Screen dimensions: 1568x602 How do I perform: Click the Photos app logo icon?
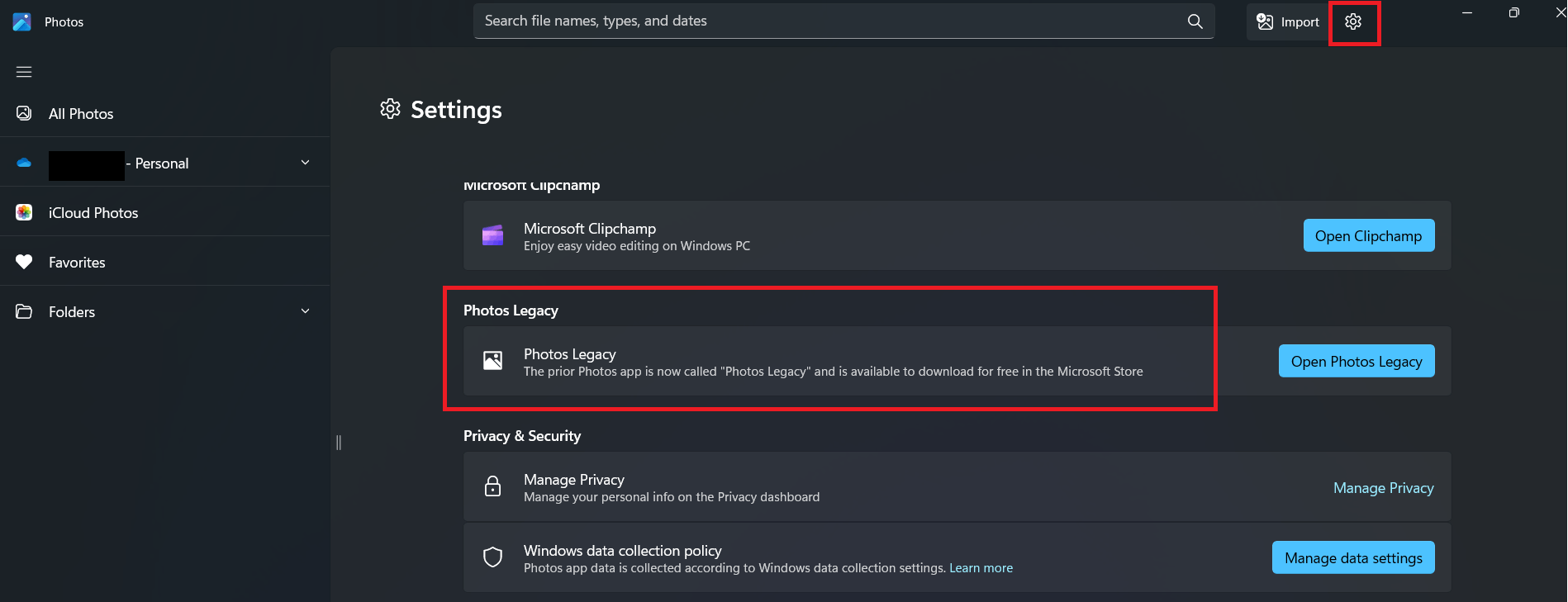(x=22, y=21)
